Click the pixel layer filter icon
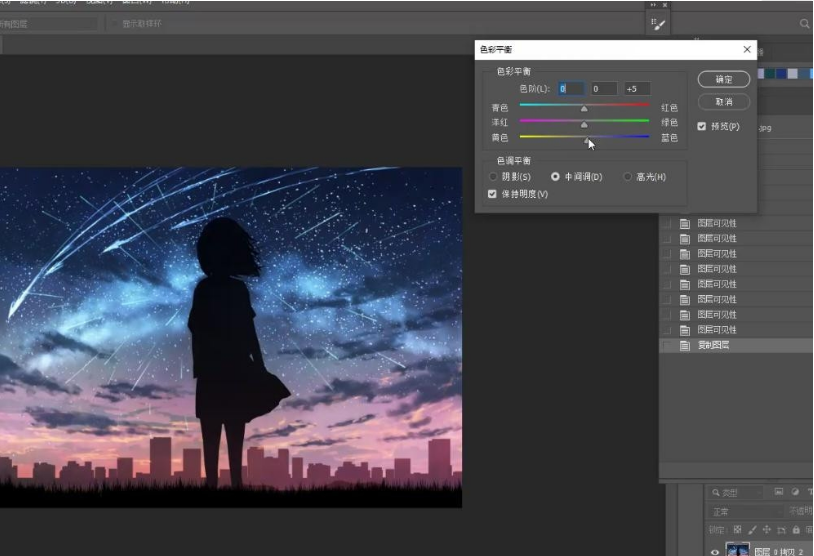The width and height of the screenshot is (814, 556). click(x=779, y=492)
